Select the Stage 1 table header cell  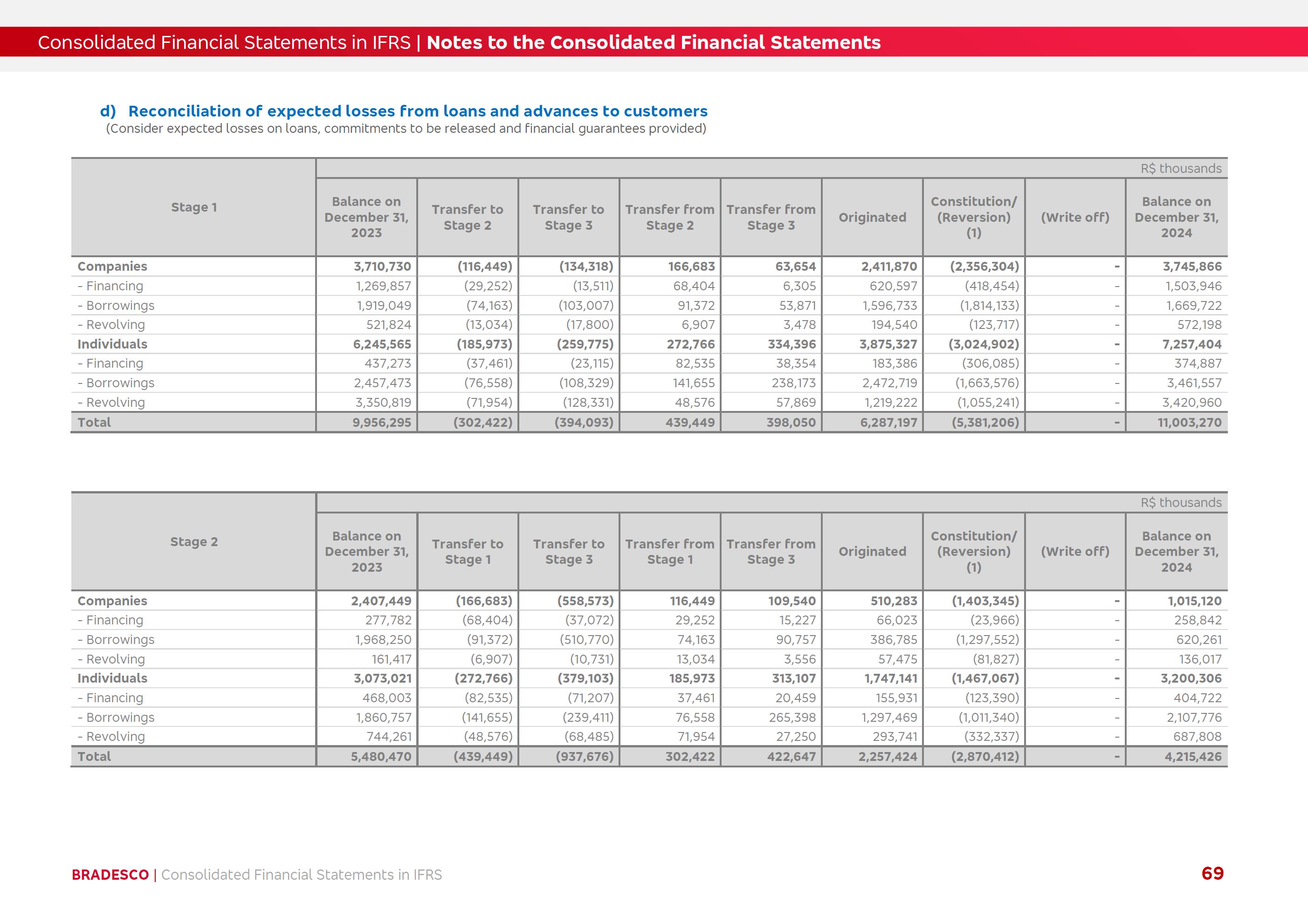194,207
